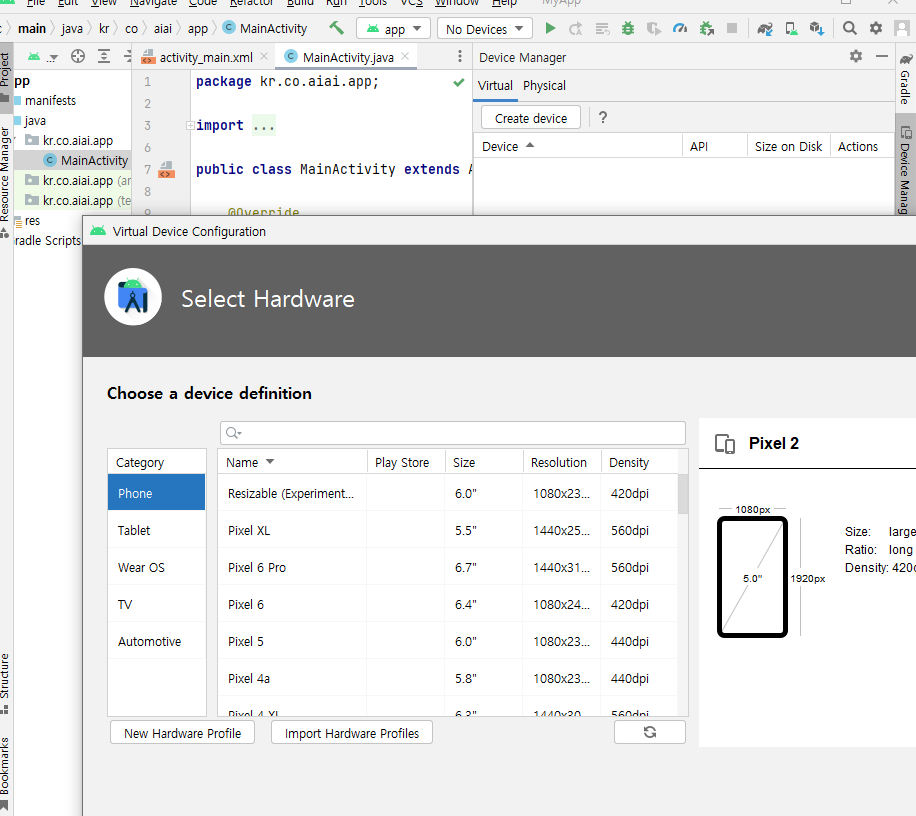Select the Tablet category

pos(157,530)
